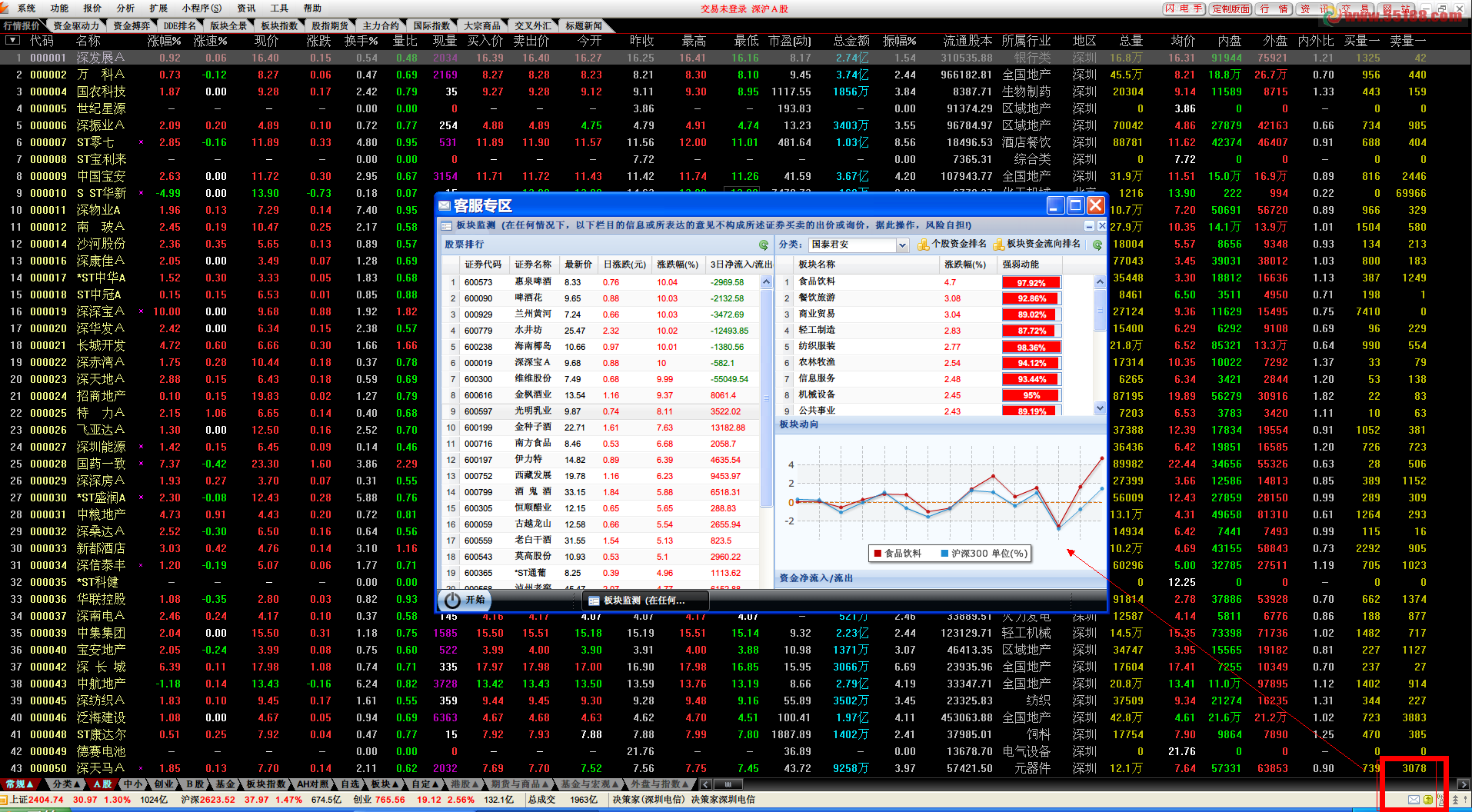
Task: Click the 95% strength bar for 机械设备
Action: coord(1031,395)
